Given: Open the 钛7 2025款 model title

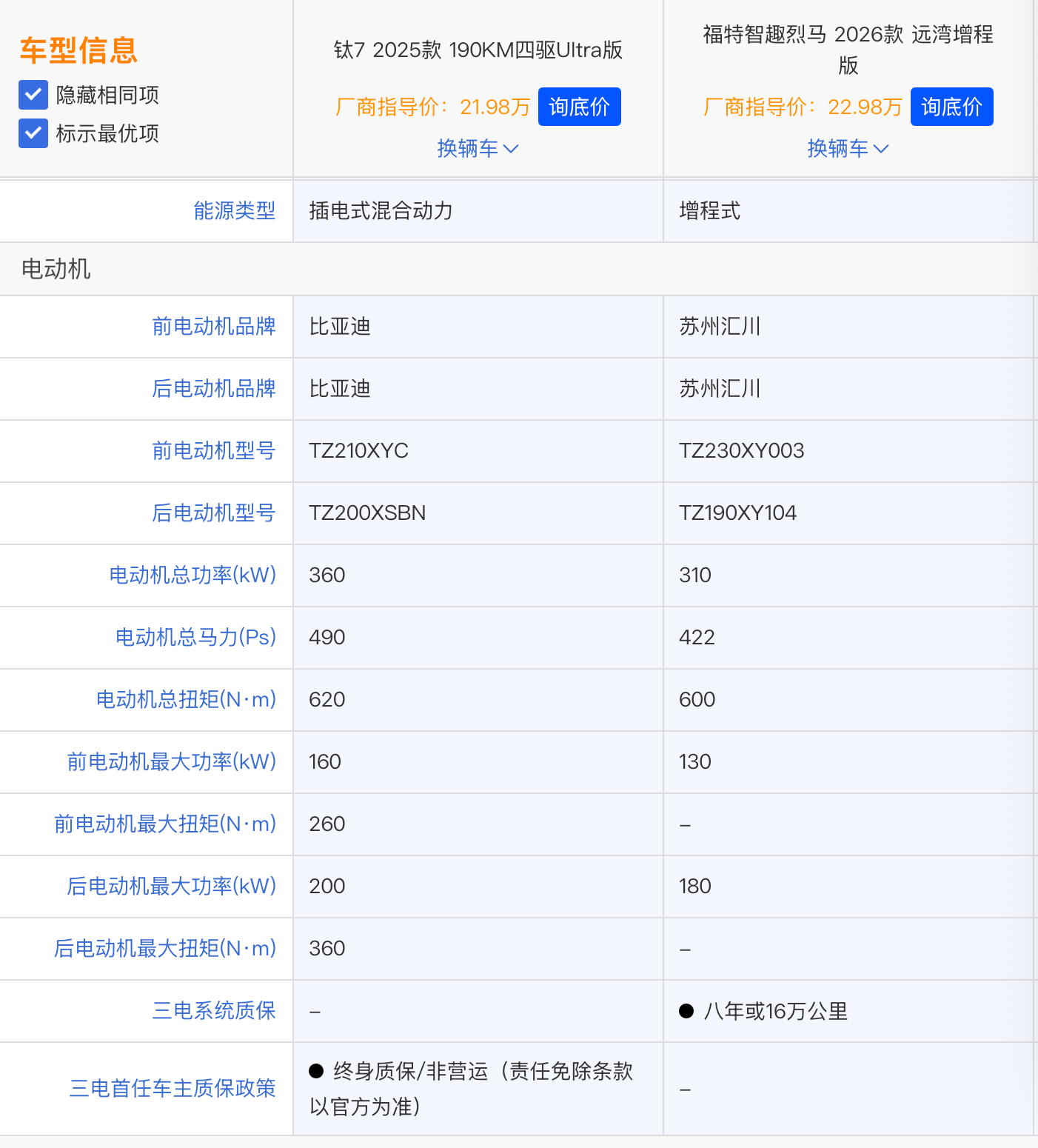Looking at the screenshot, I should [478, 50].
